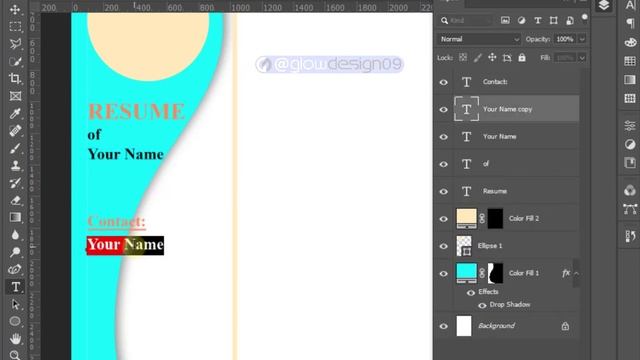The width and height of the screenshot is (640, 360).
Task: Hide the Your Name layer
Action: coord(444,137)
